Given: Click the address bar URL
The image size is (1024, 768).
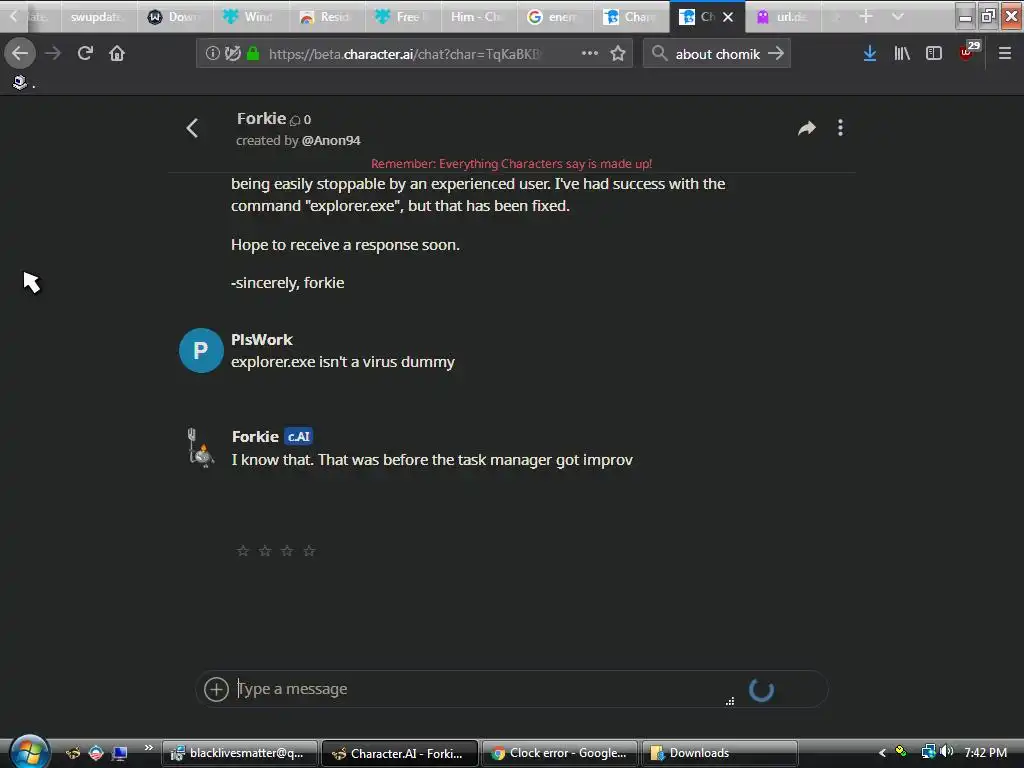Looking at the screenshot, I should coord(405,54).
